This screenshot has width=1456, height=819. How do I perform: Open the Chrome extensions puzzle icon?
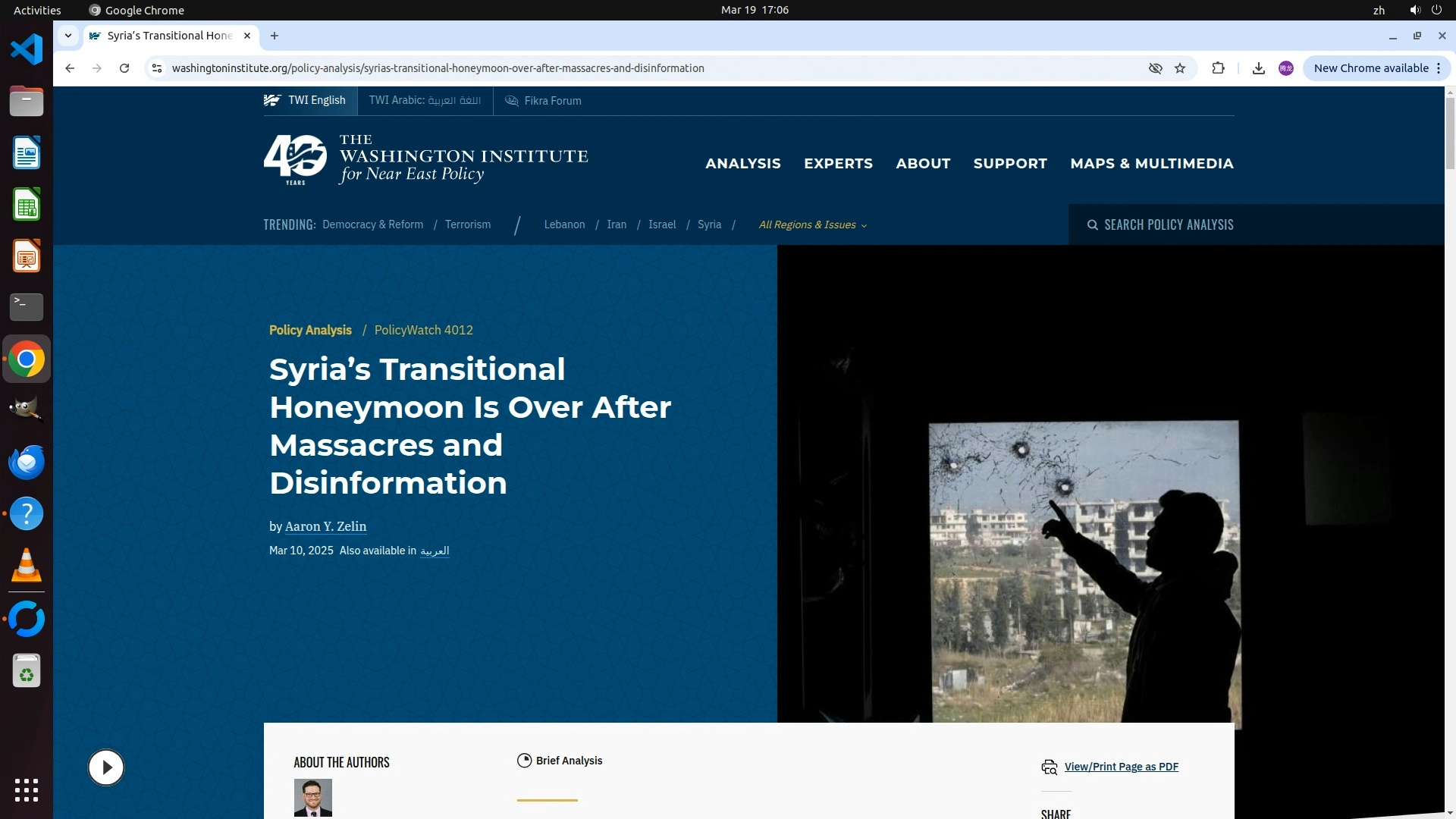[x=1218, y=68]
